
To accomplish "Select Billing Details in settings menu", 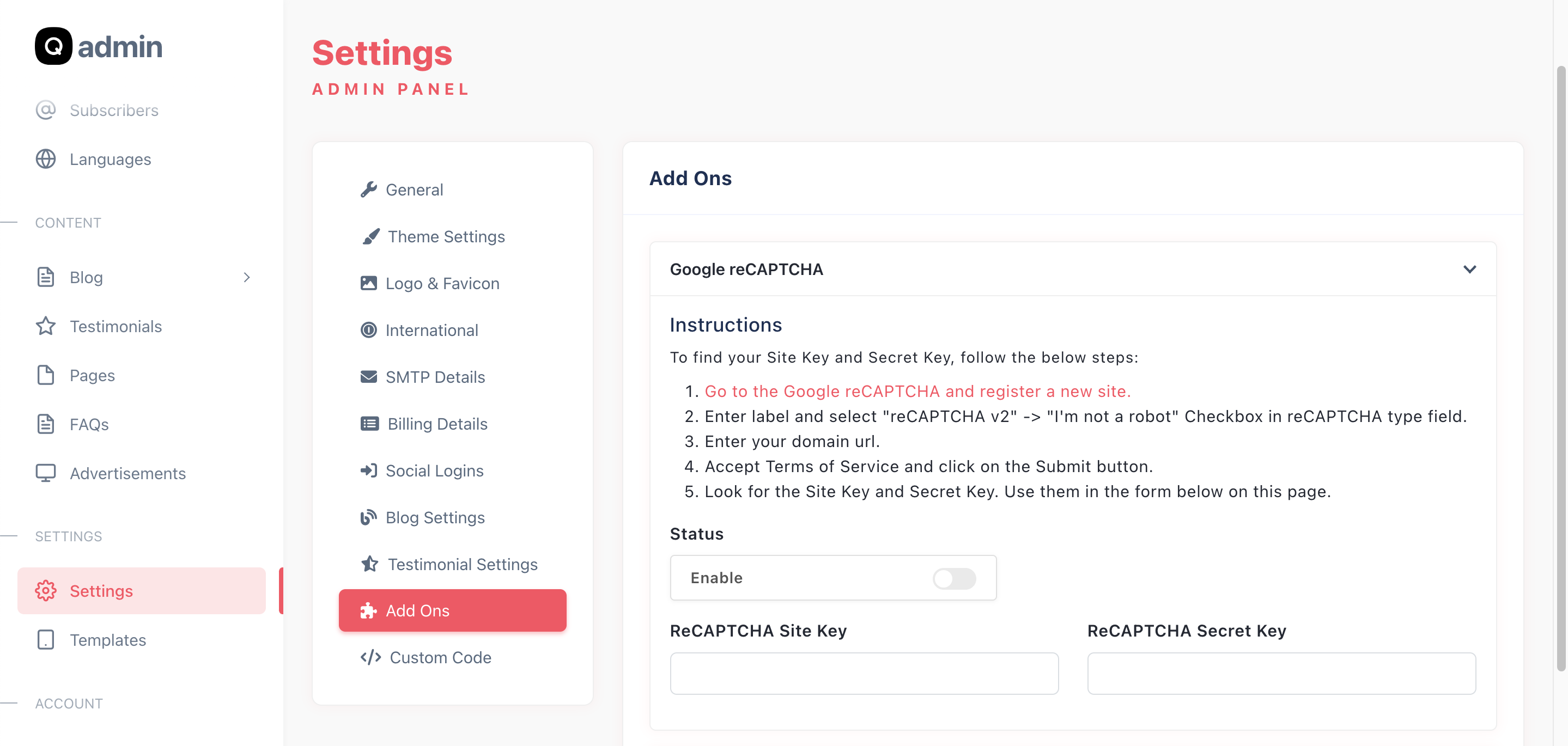I will click(437, 424).
